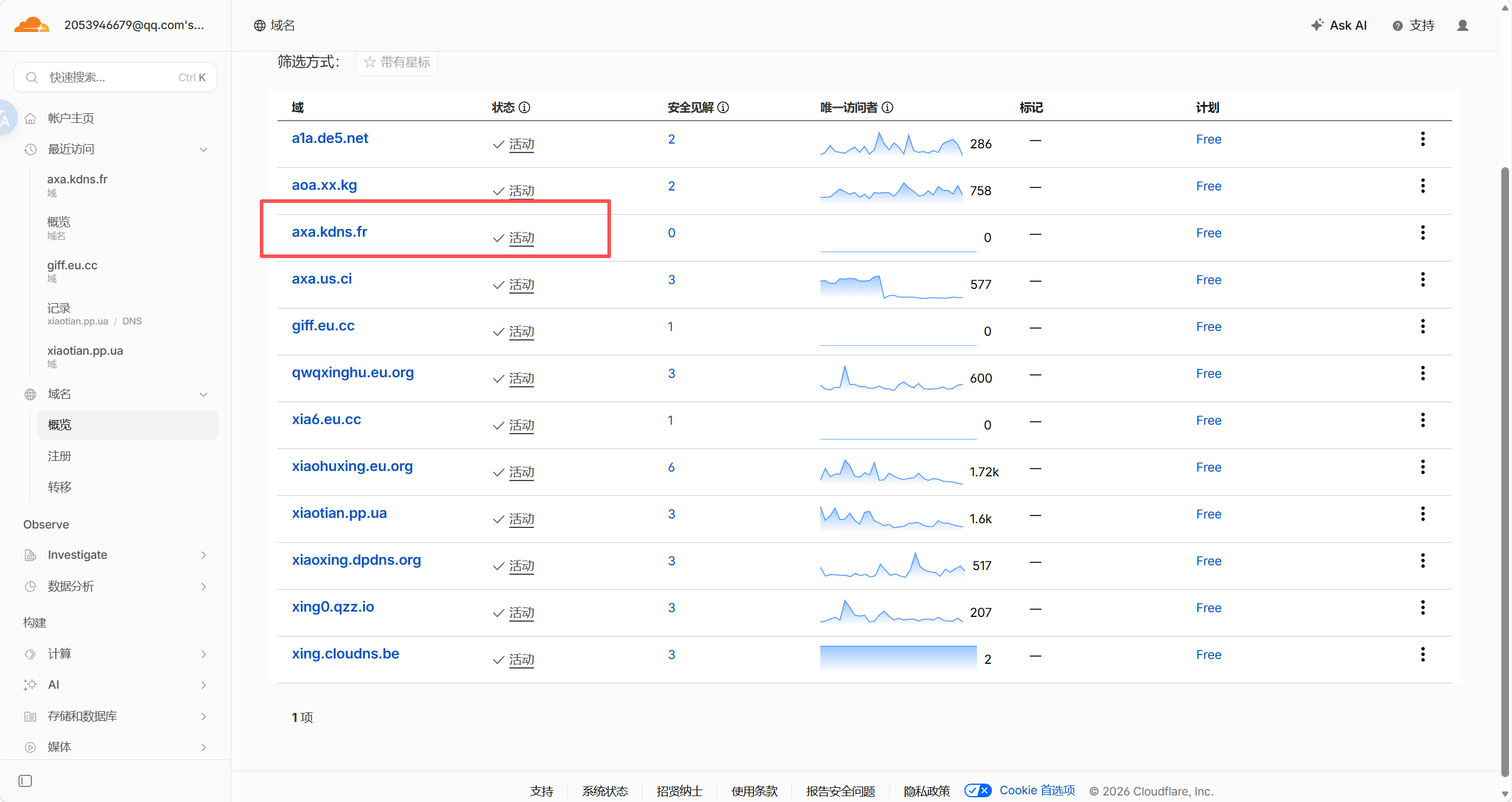1512x802 pixels.
Task: Open the 报告安全问题 footer link
Action: [x=841, y=791]
